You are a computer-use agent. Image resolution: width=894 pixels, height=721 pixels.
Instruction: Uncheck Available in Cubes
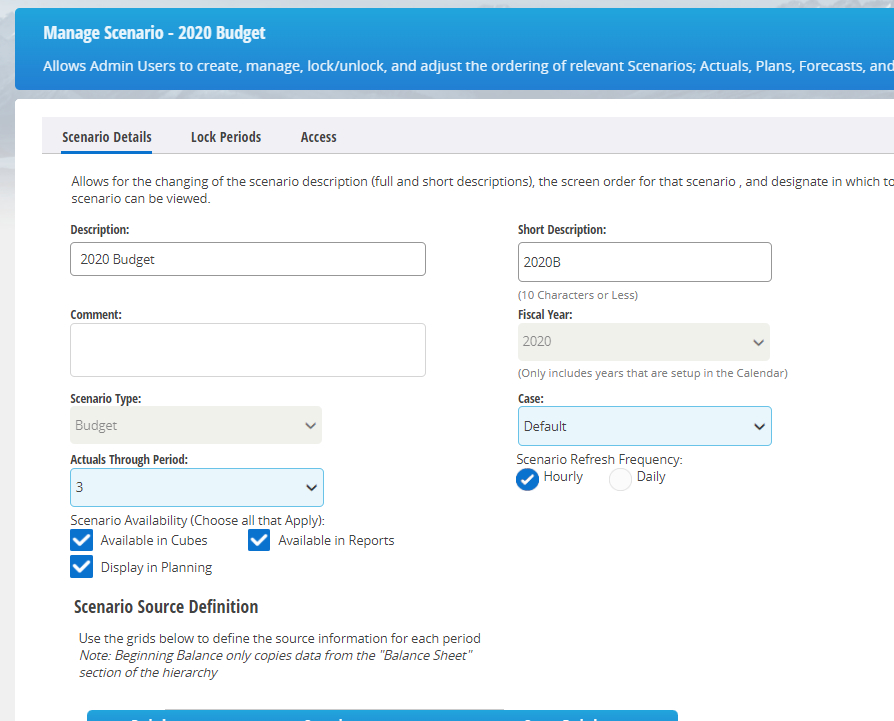(x=82, y=540)
